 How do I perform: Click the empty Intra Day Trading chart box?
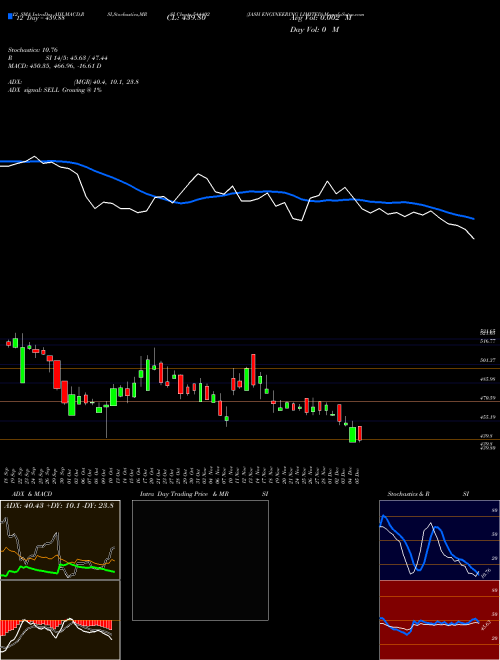tap(200, 560)
